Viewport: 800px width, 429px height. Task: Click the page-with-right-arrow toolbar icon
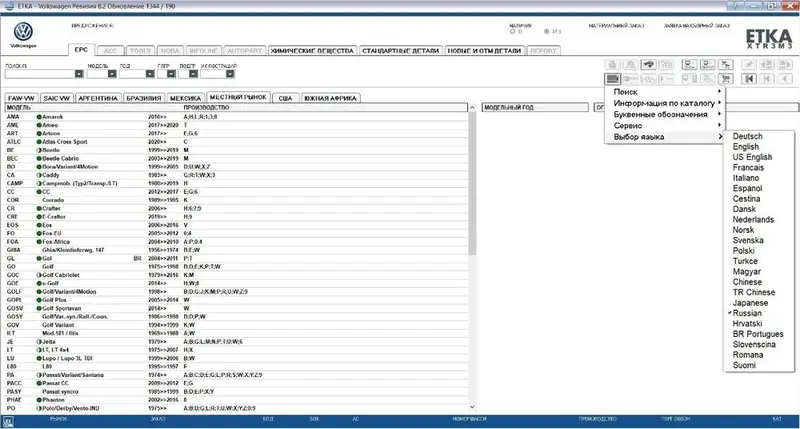coord(785,64)
